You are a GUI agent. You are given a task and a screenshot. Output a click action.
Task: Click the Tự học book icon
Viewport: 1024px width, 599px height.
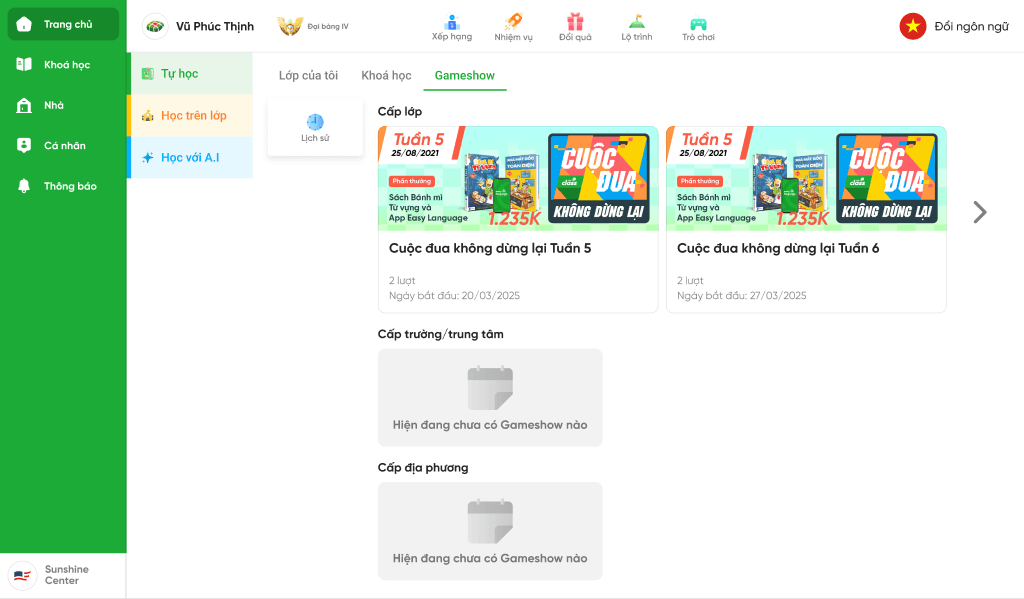[148, 74]
